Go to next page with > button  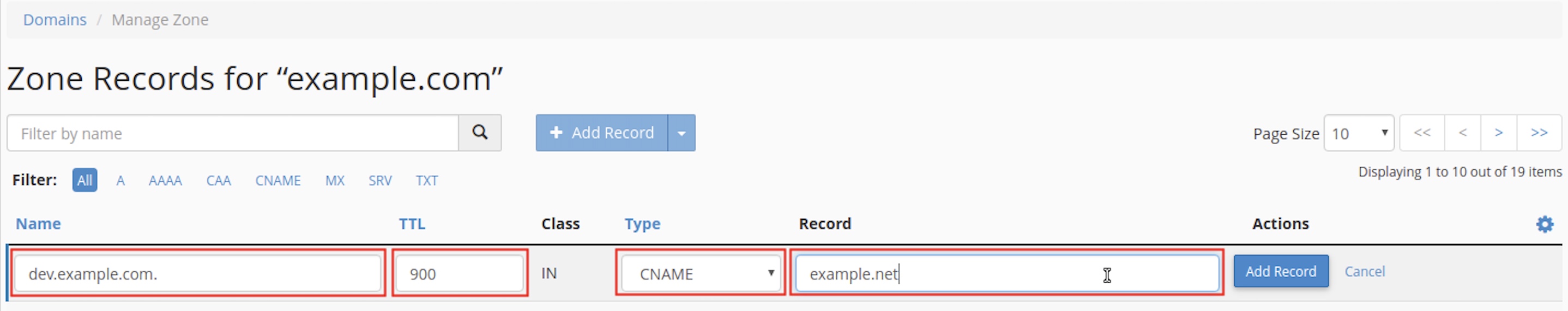coord(1499,133)
